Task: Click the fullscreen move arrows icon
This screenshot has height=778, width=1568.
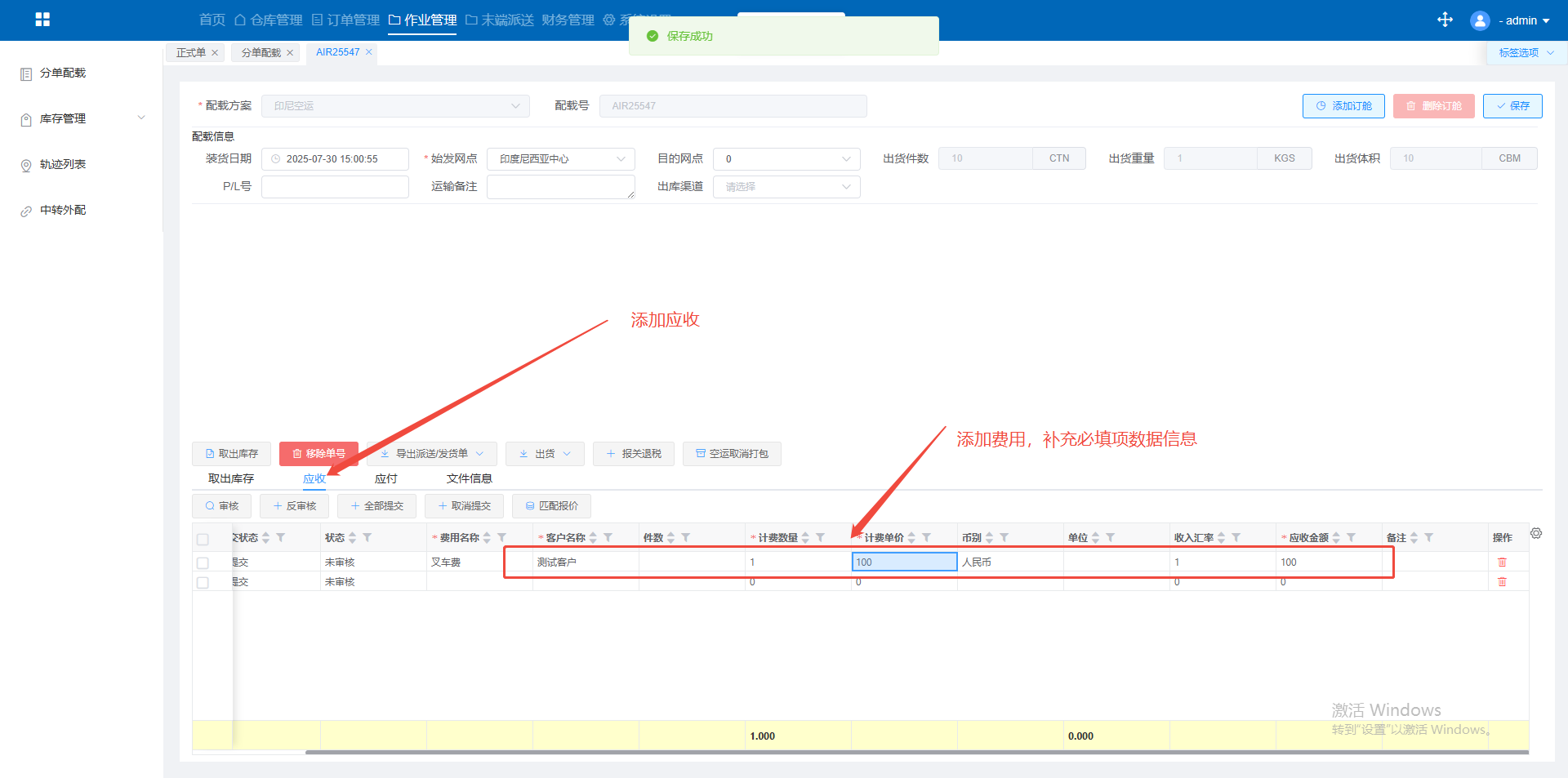Action: point(1445,20)
